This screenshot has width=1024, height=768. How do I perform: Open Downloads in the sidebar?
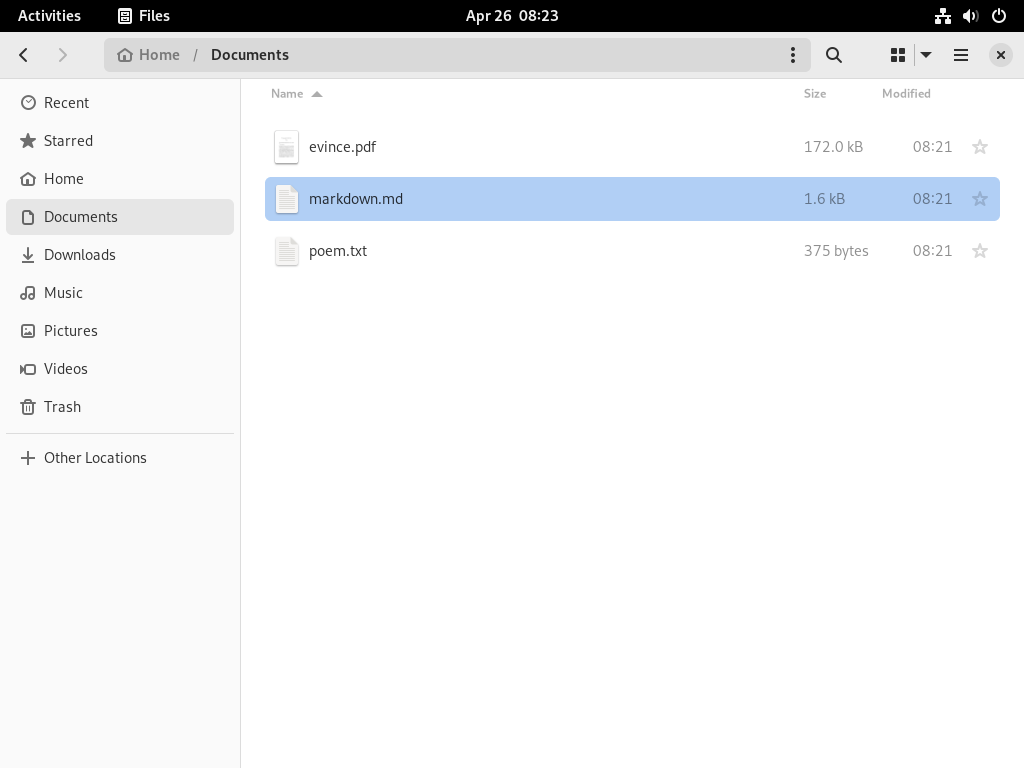pyautogui.click(x=120, y=255)
